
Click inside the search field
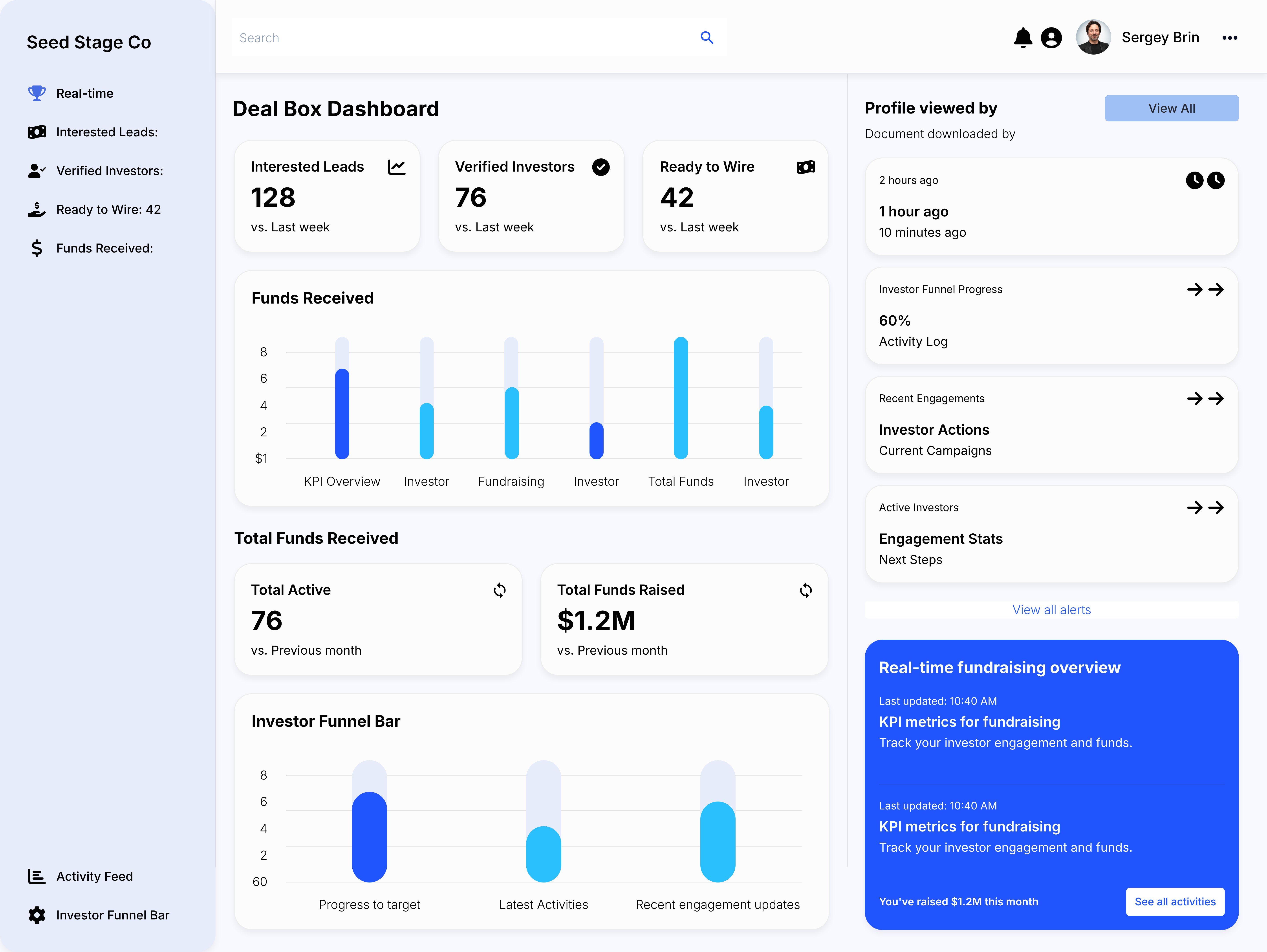tap(458, 37)
